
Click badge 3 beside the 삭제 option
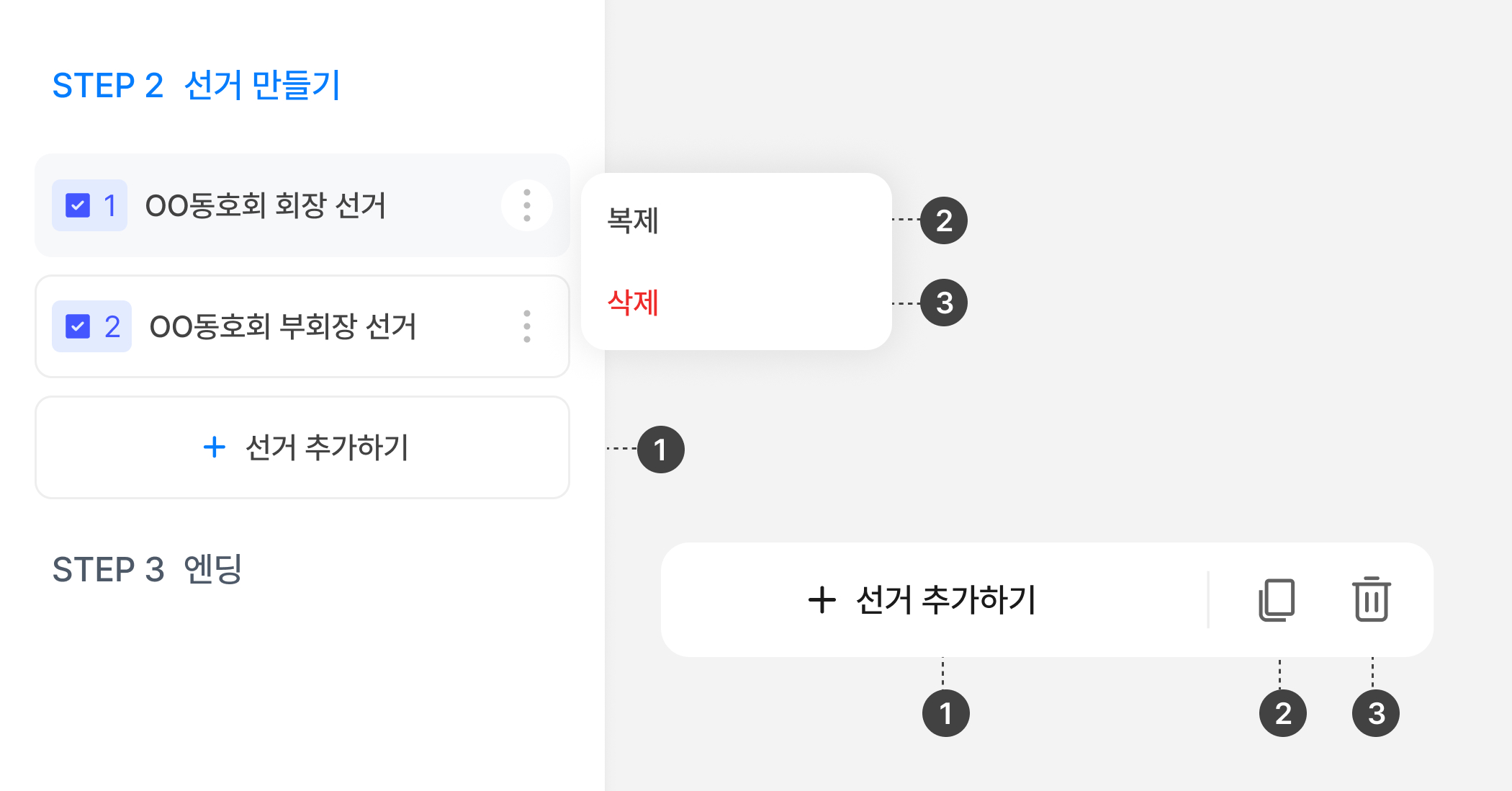[x=944, y=303]
